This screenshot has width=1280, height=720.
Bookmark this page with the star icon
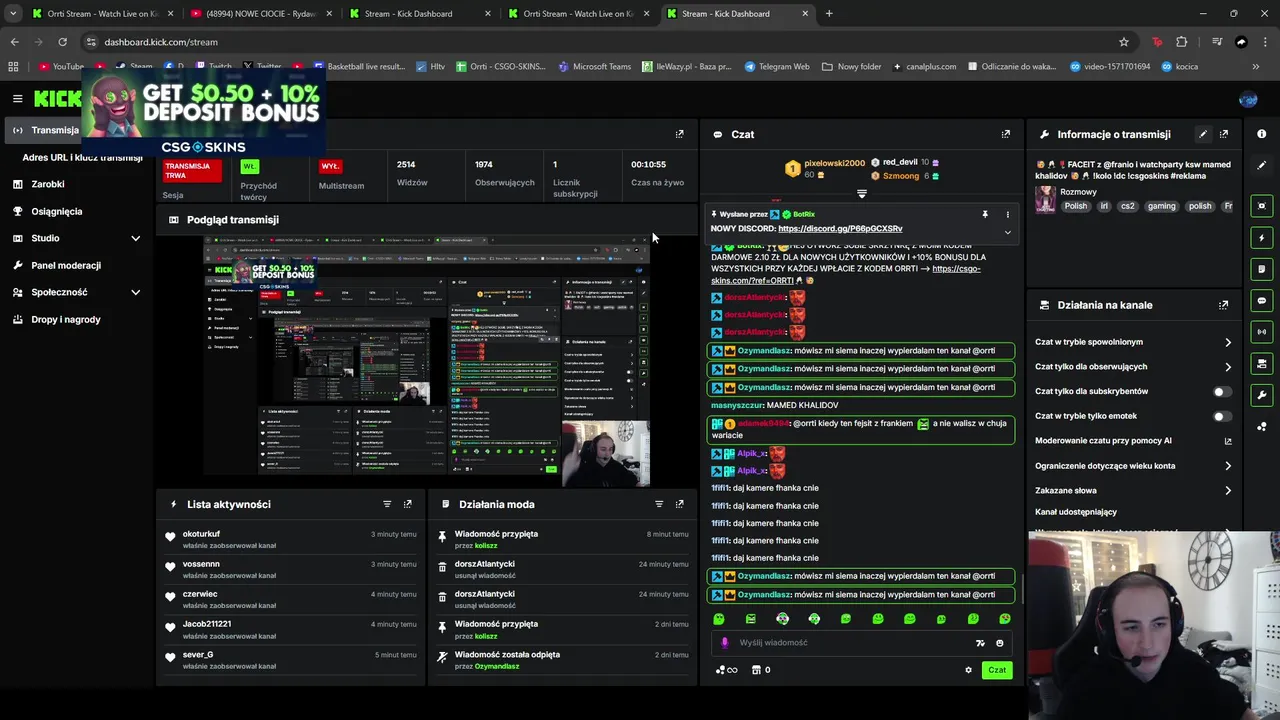[1124, 42]
